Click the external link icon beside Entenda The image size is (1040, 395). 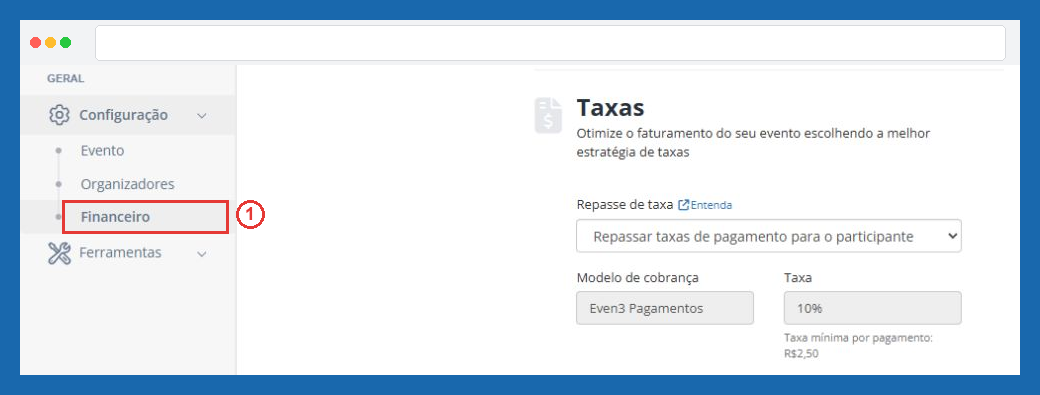point(683,205)
